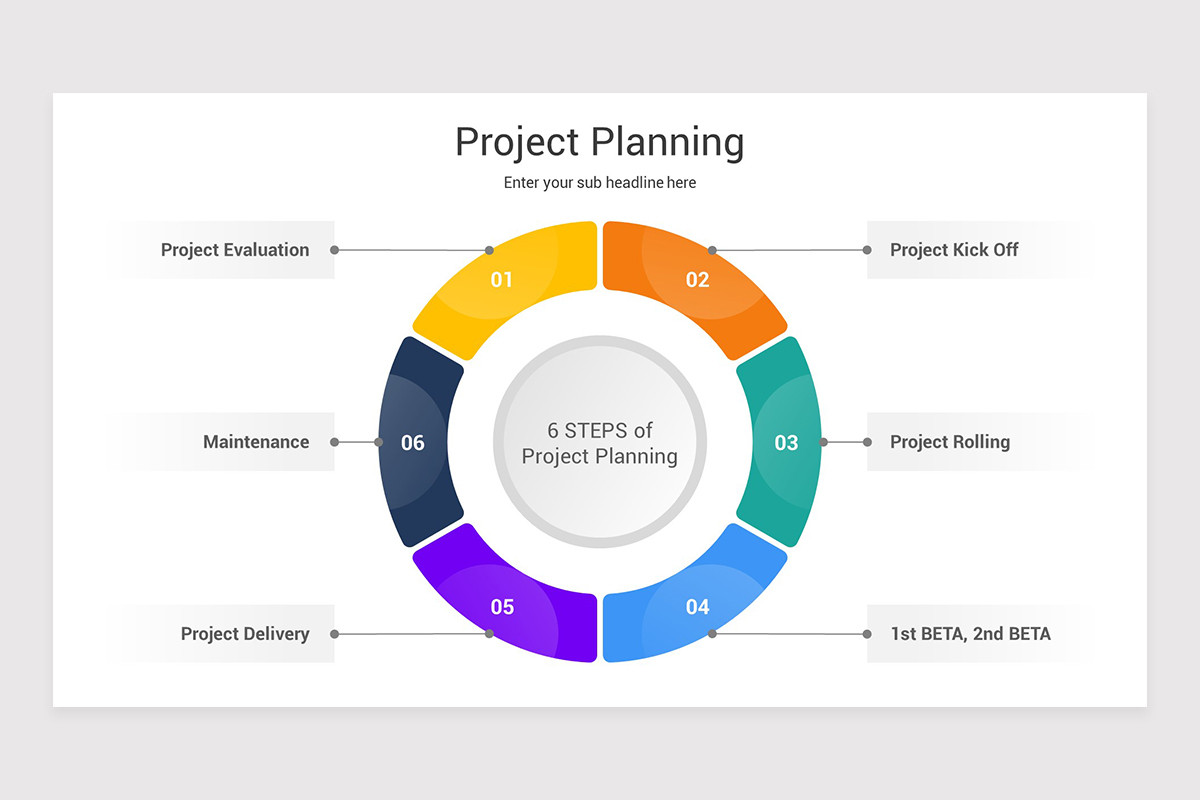Click the center 6 STEPS circle

pos(600,442)
